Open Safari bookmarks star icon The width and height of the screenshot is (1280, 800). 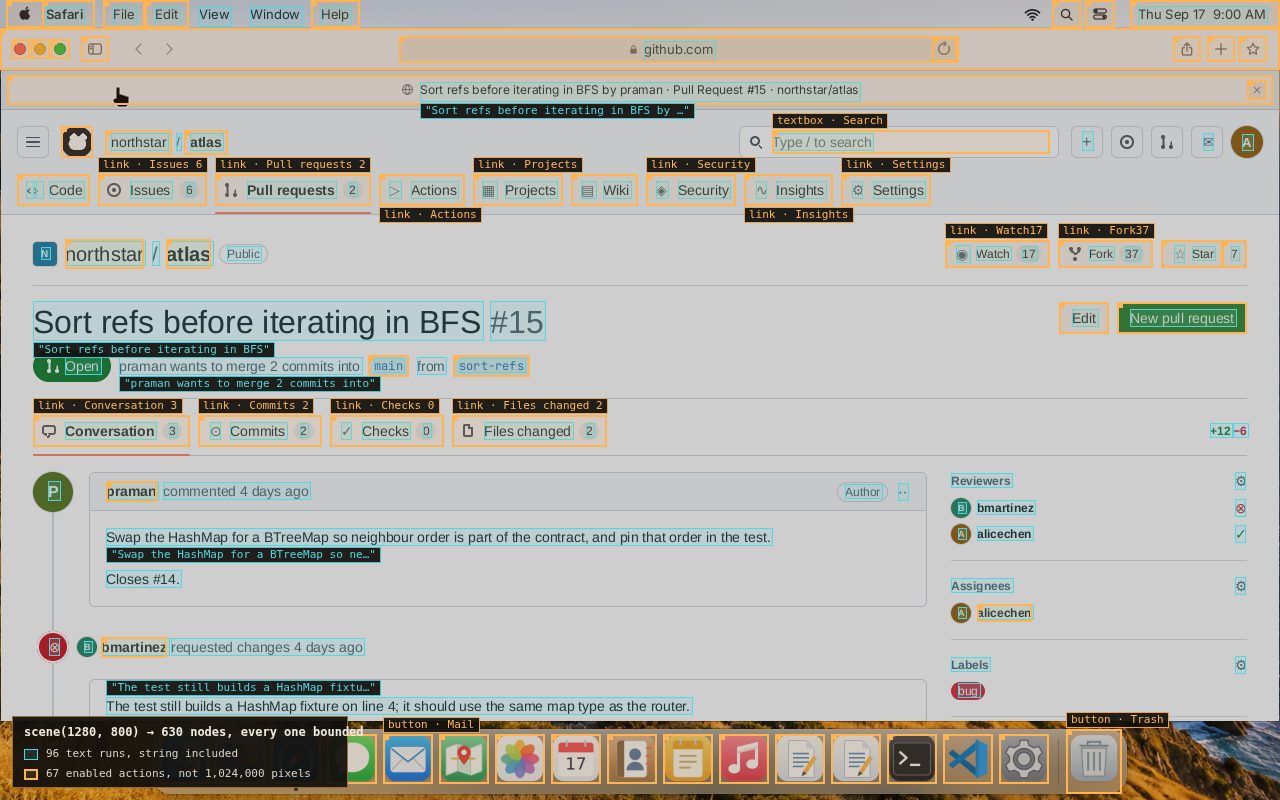1253,49
